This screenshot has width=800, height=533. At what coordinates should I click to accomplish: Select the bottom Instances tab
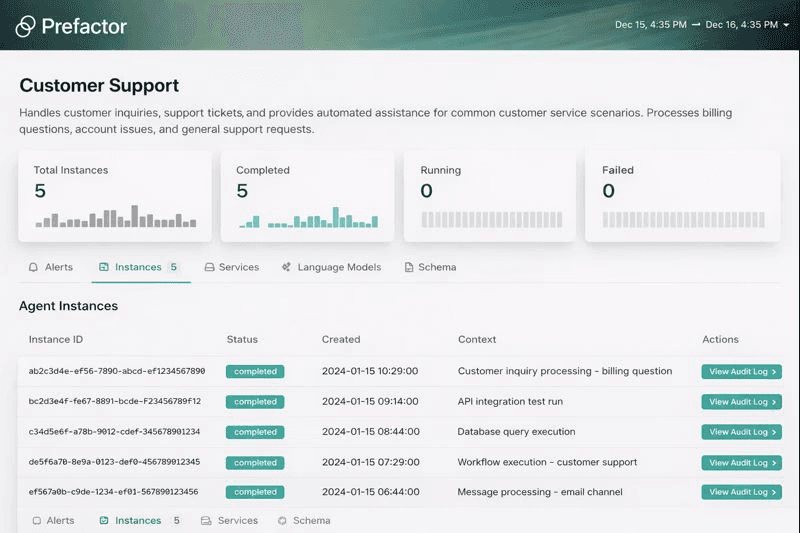pyautogui.click(x=139, y=521)
